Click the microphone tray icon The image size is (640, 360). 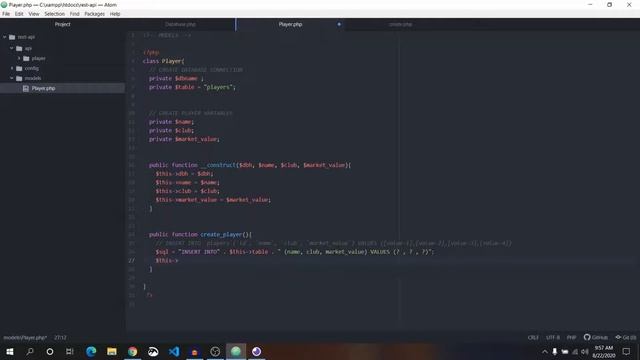(x=555, y=351)
